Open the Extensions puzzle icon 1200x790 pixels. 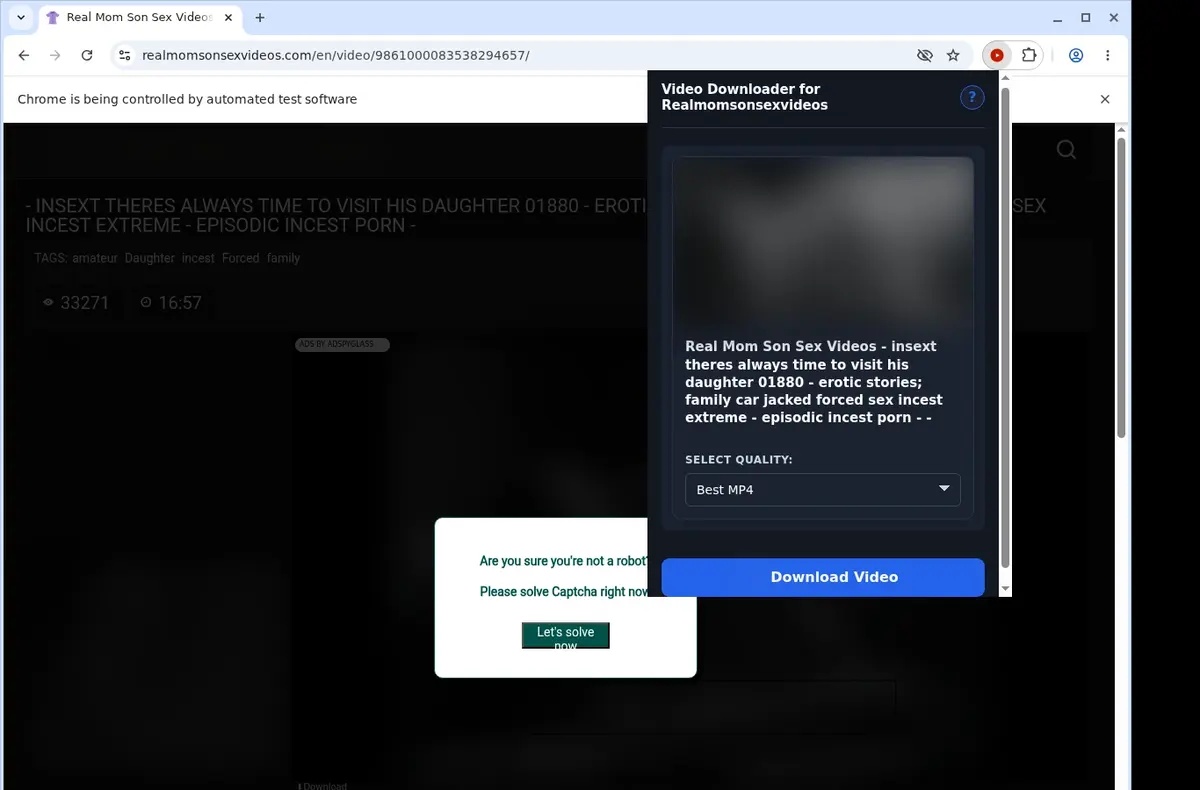point(1028,56)
